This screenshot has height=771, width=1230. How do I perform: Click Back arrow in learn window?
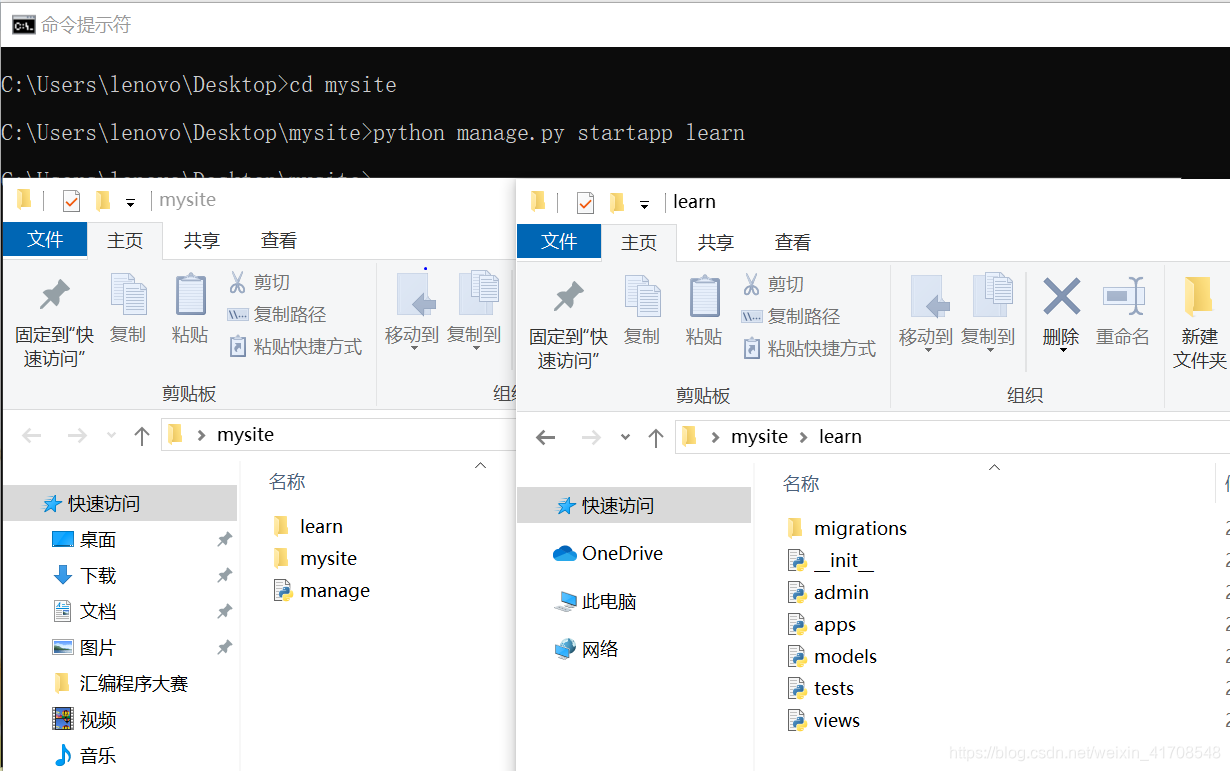pyautogui.click(x=546, y=437)
